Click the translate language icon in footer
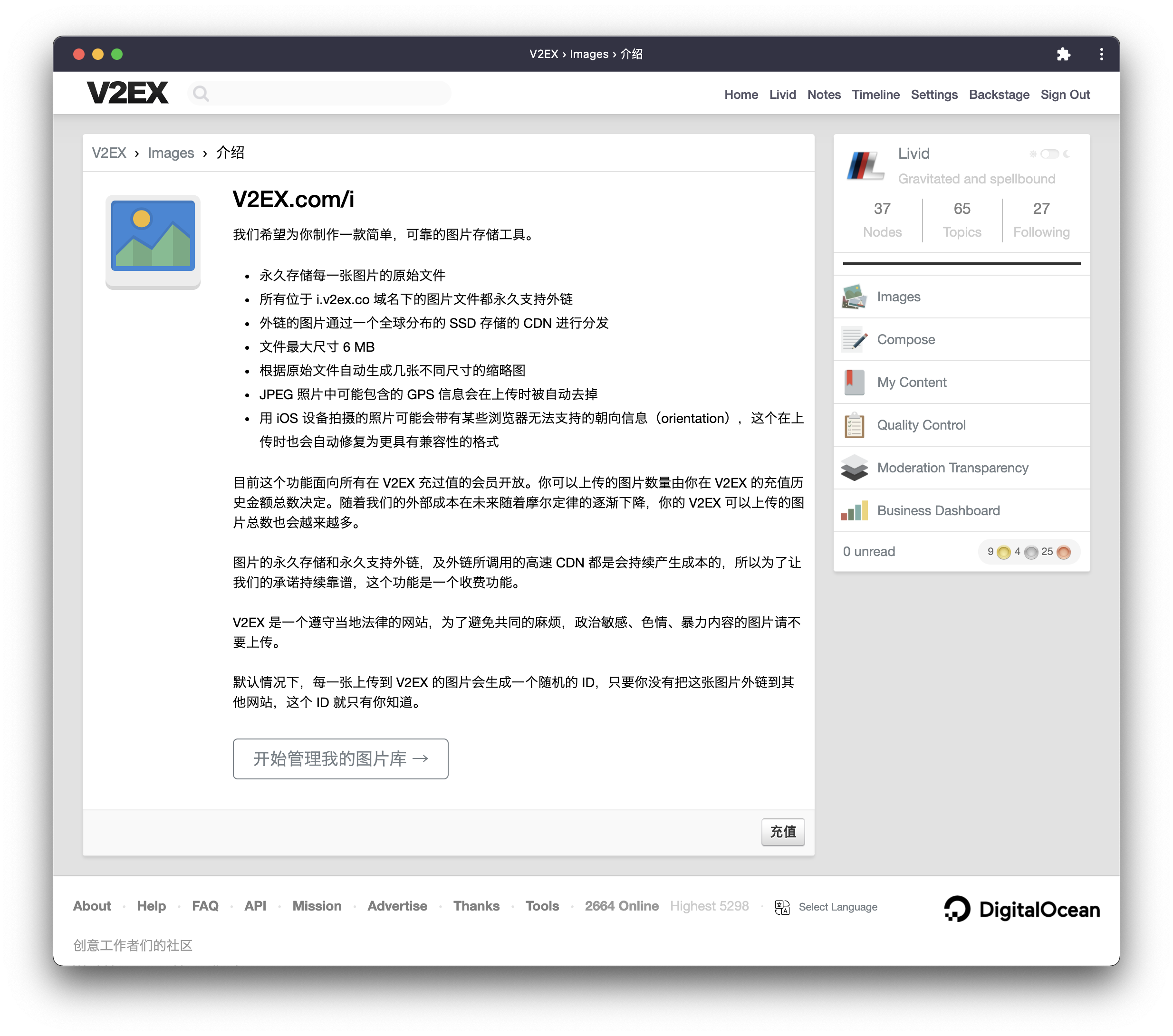Image resolution: width=1173 pixels, height=1036 pixels. pyautogui.click(x=782, y=907)
